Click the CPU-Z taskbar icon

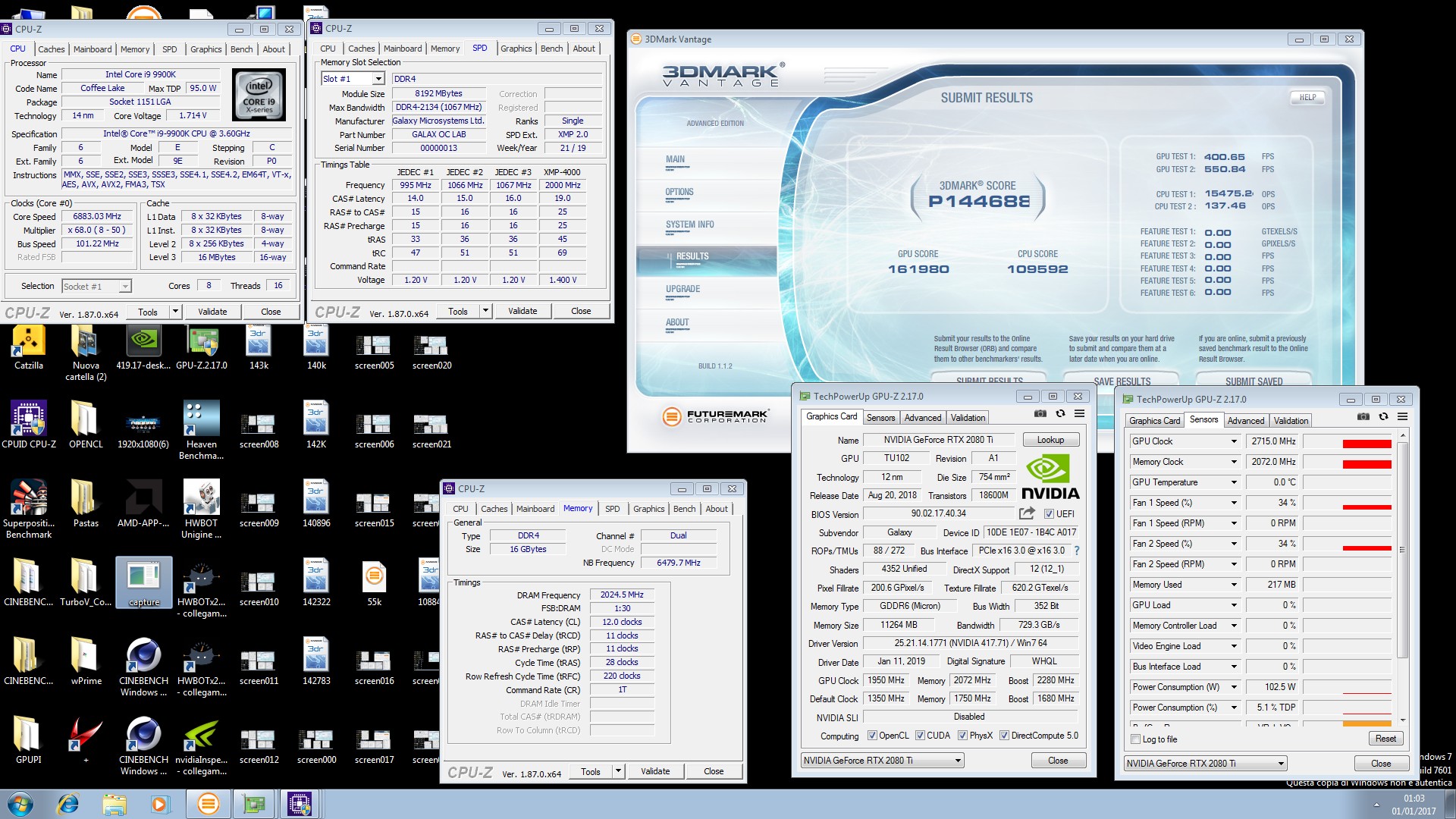[300, 804]
